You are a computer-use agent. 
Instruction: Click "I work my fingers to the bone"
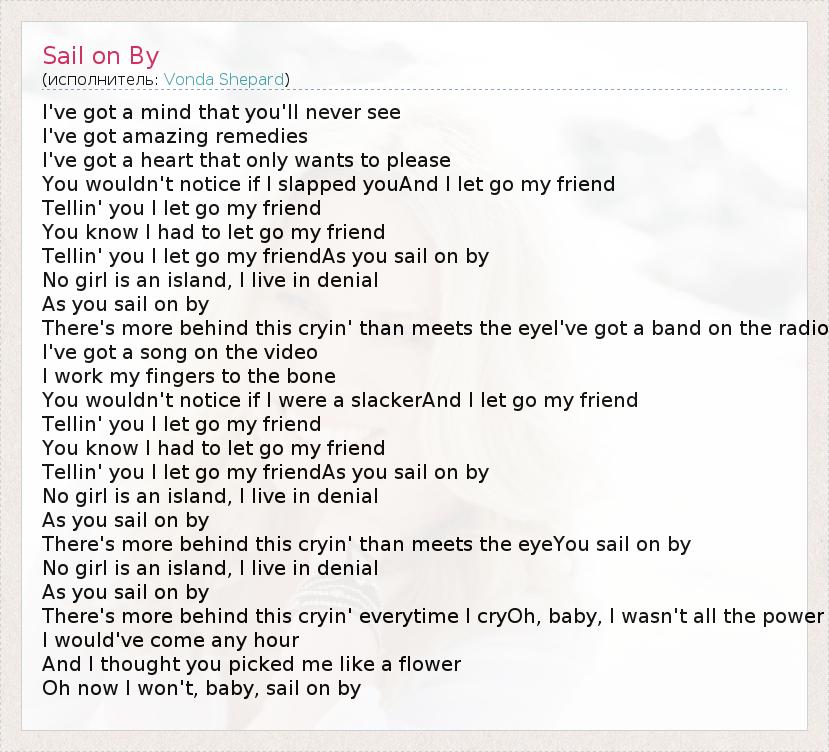[x=189, y=376]
